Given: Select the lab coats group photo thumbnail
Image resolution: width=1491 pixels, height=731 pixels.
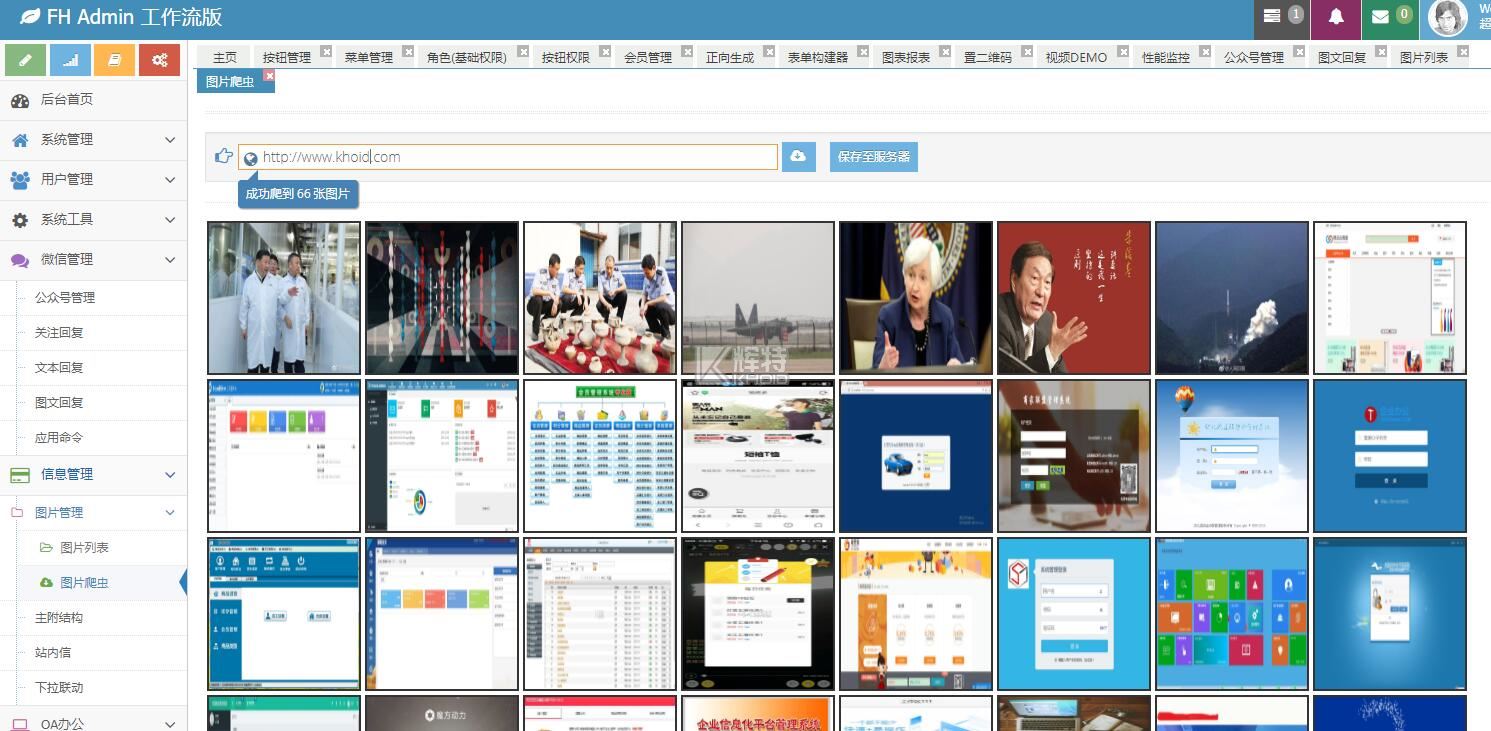Looking at the screenshot, I should (283, 298).
